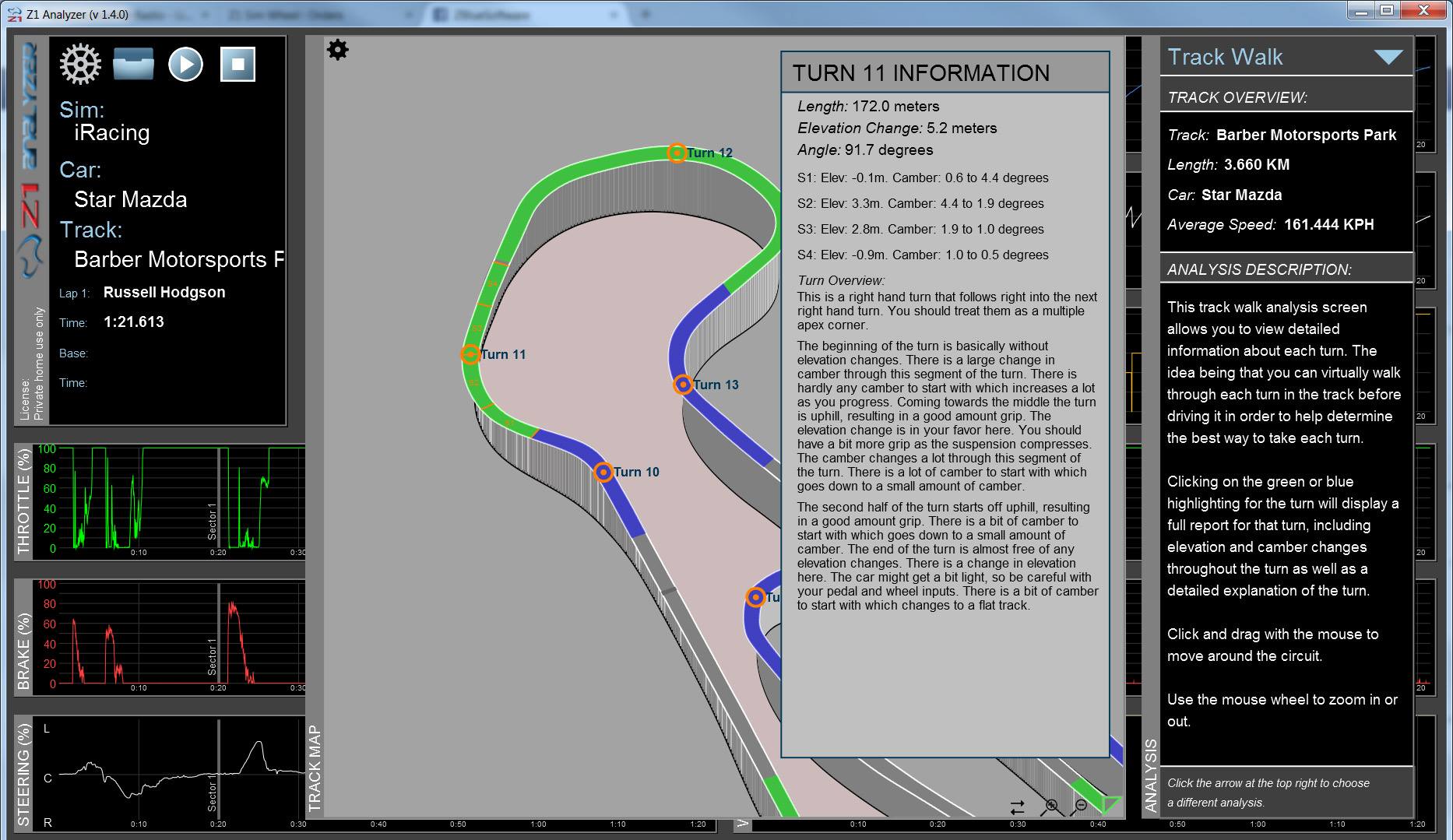The image size is (1453, 840).
Task: Click driver name Russell Hodgson
Action: pos(164,292)
